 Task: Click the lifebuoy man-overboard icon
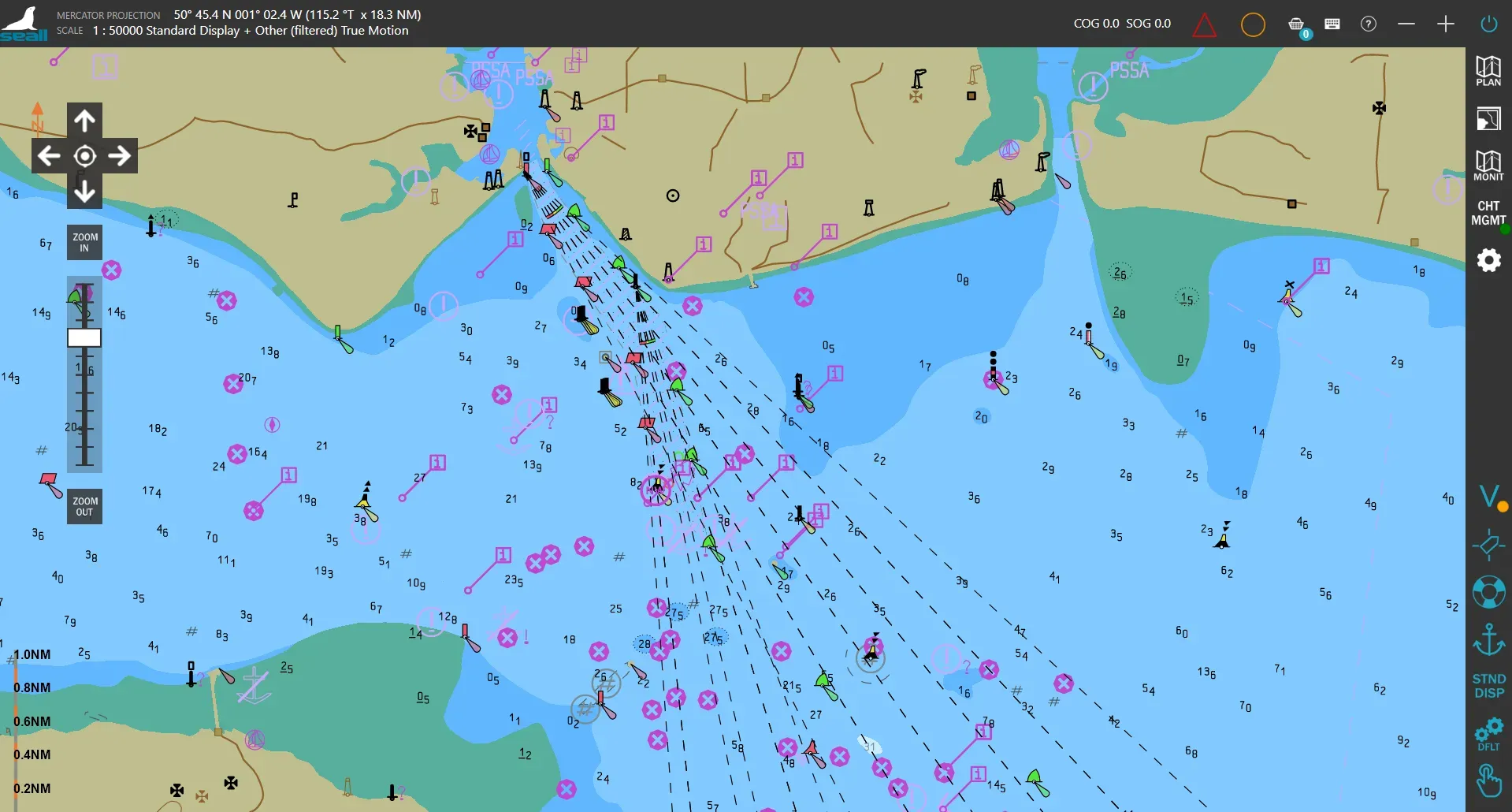coord(1488,592)
